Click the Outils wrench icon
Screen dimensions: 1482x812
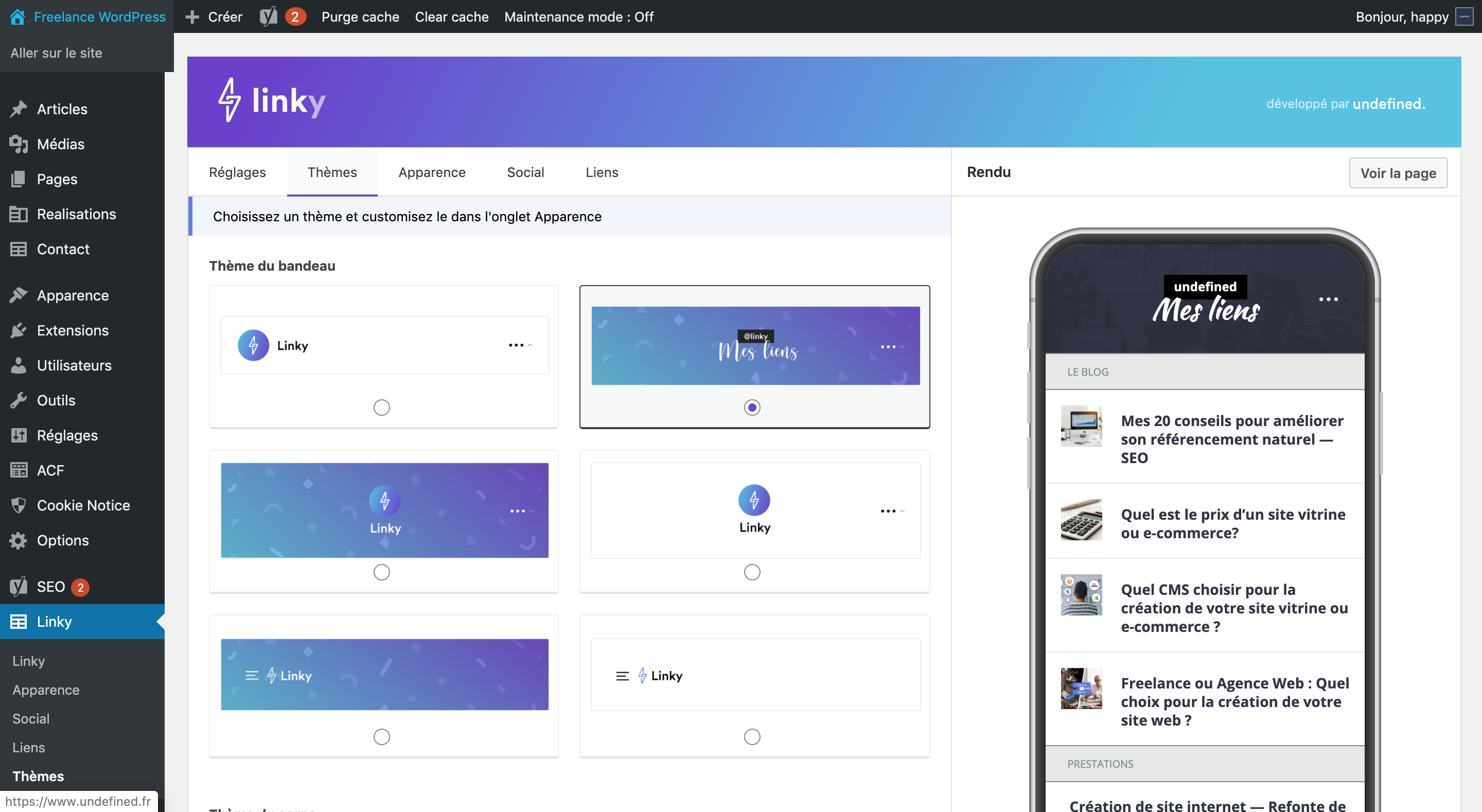point(19,400)
